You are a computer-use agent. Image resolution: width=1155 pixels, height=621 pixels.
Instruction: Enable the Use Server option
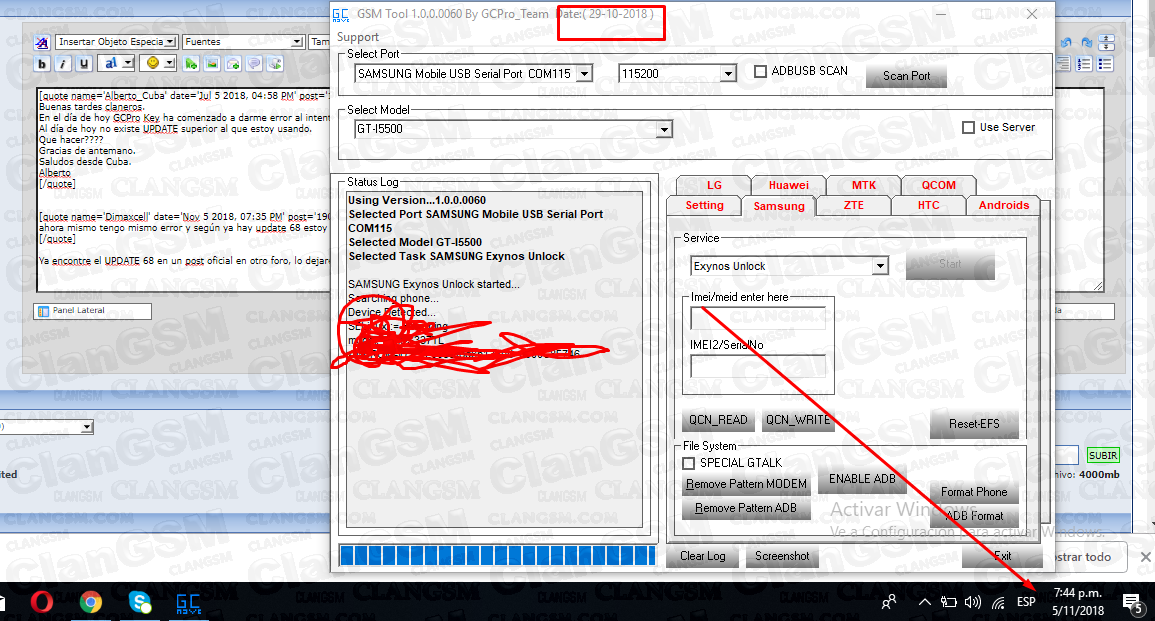point(968,126)
